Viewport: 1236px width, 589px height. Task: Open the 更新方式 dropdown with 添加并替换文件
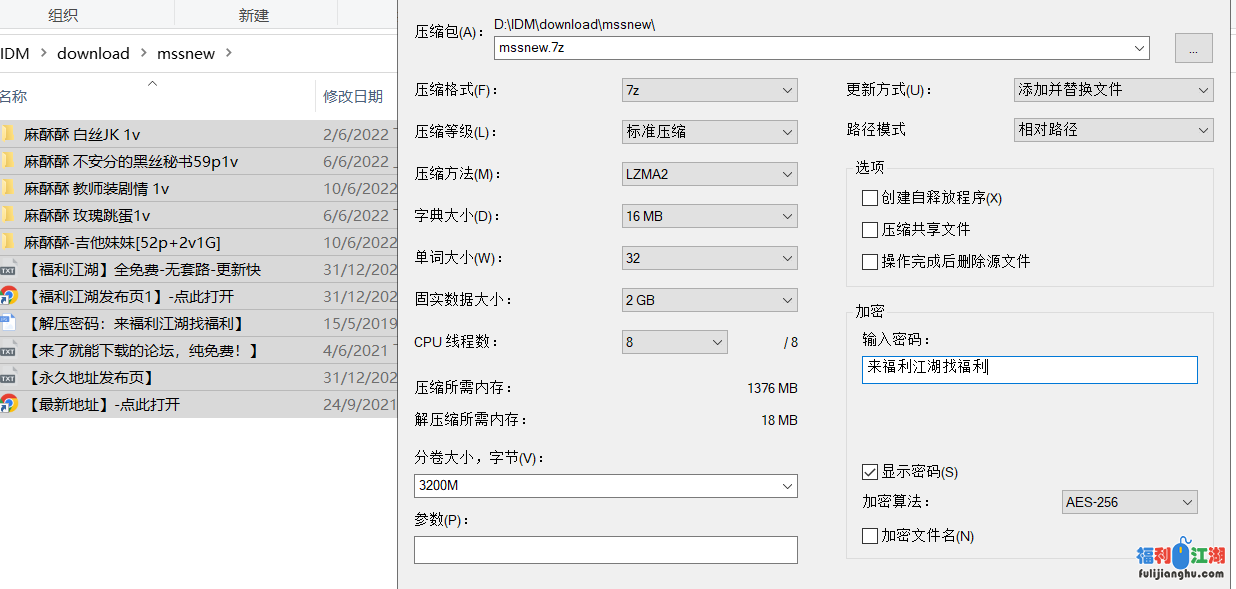tap(1113, 90)
